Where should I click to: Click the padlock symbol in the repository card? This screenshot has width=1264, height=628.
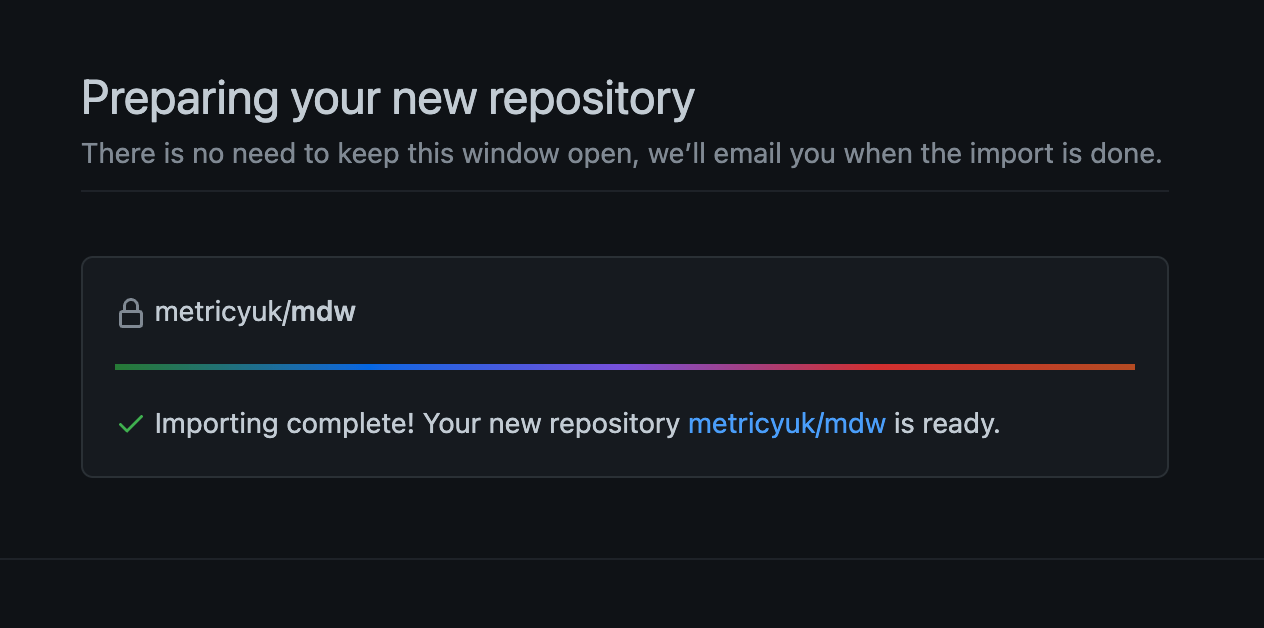131,311
